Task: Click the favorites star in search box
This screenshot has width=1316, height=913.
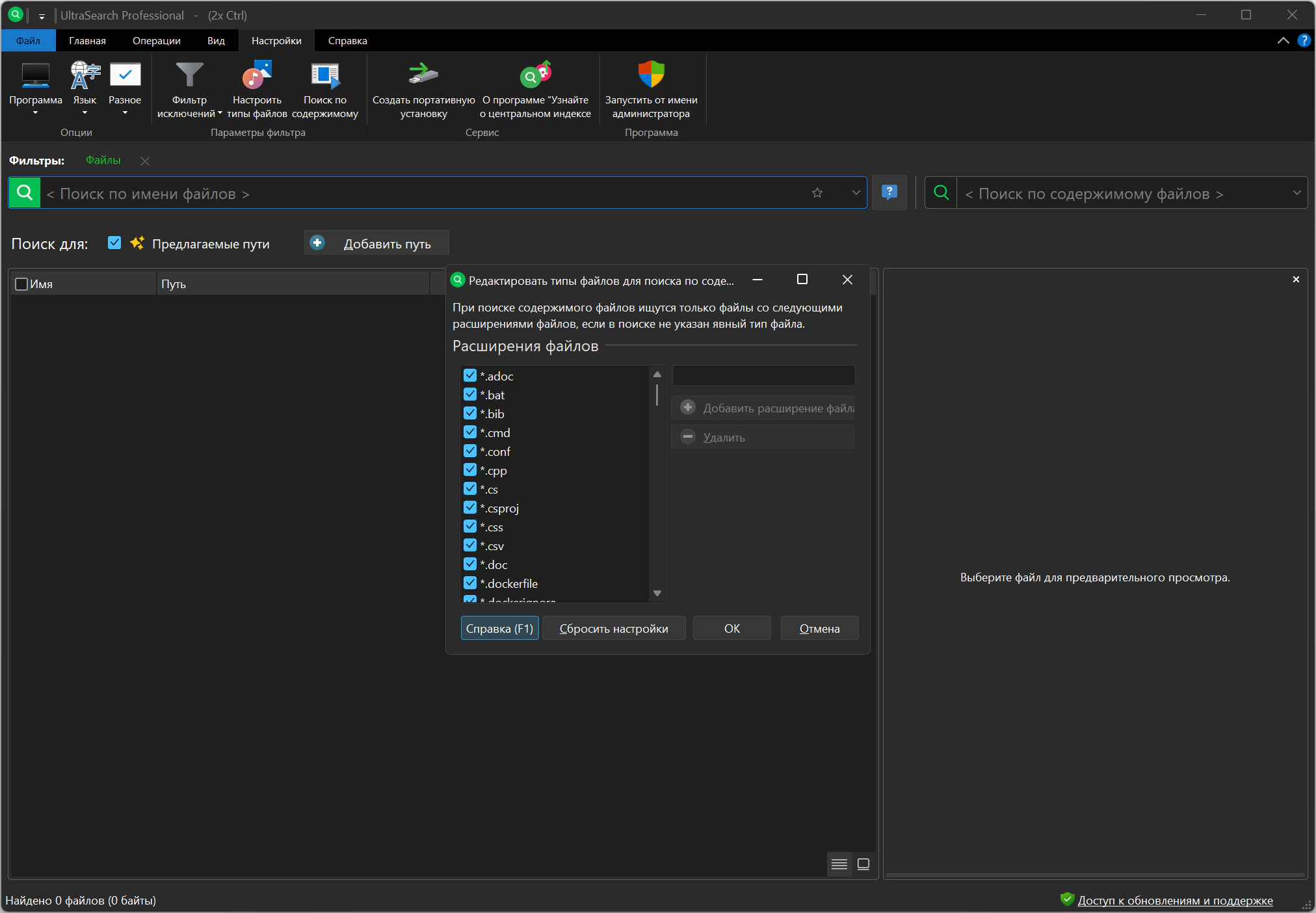Action: 817,193
